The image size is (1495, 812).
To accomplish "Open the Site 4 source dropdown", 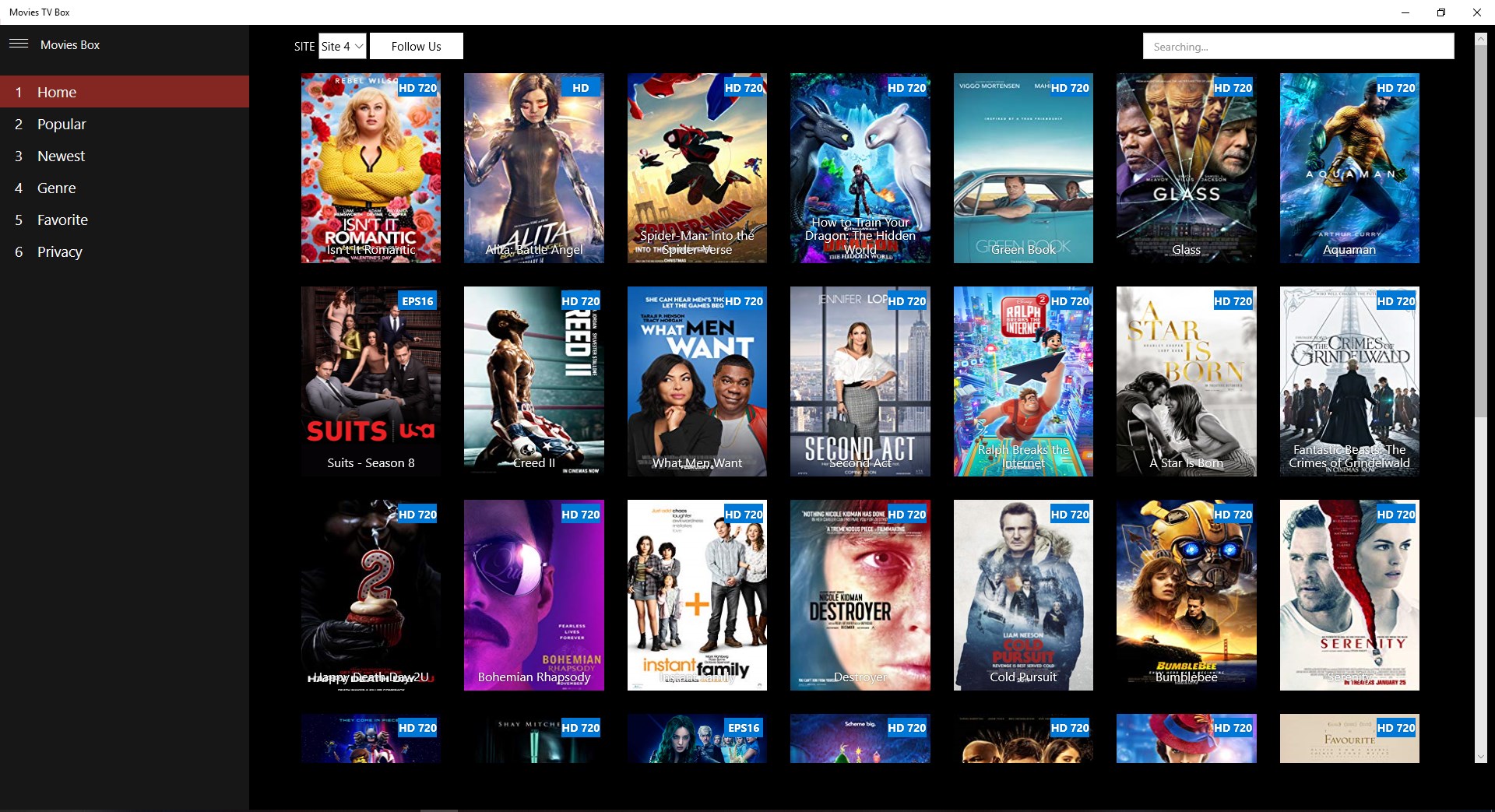I will (x=341, y=46).
